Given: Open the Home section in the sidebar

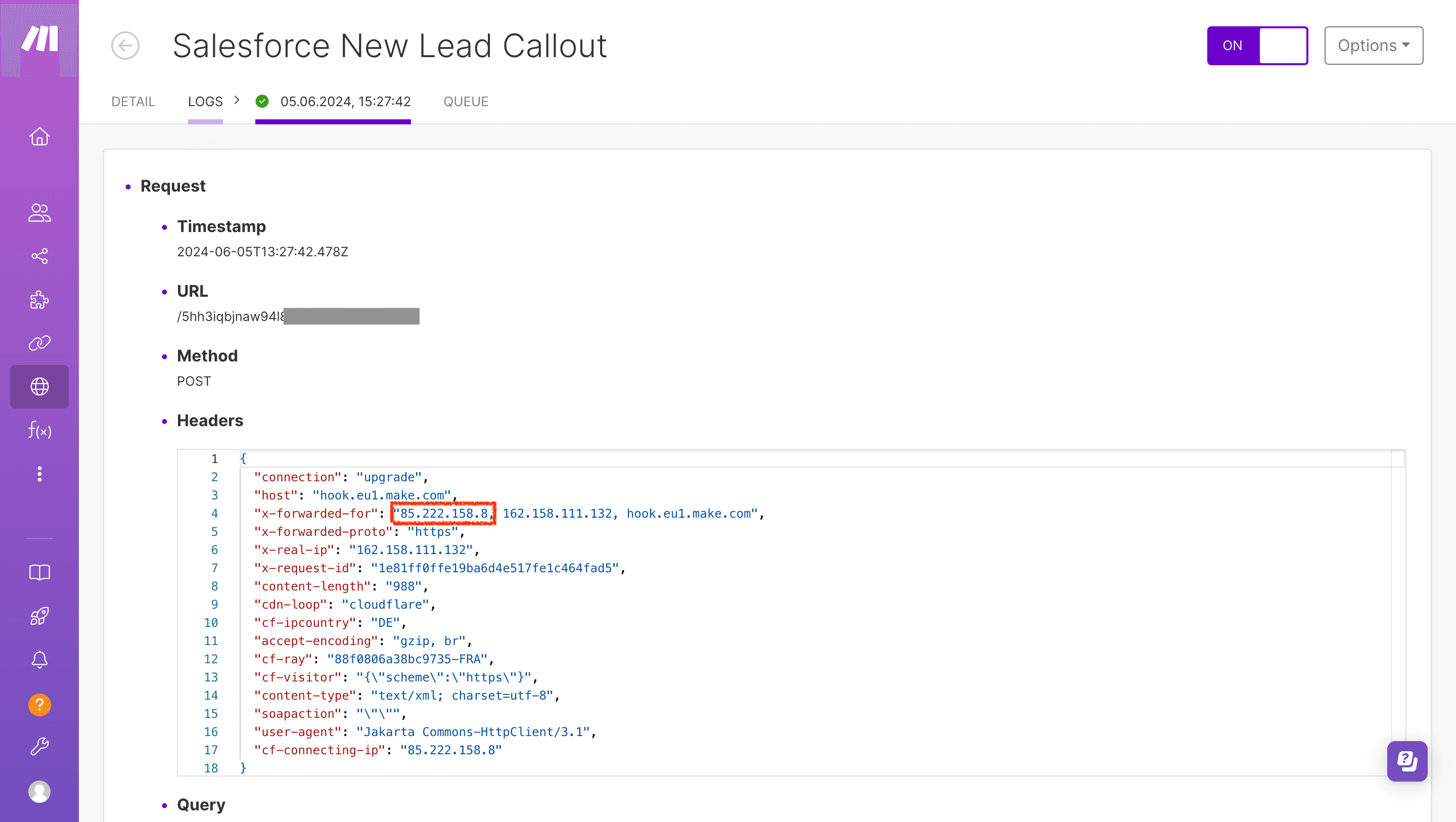Looking at the screenshot, I should pos(39,136).
